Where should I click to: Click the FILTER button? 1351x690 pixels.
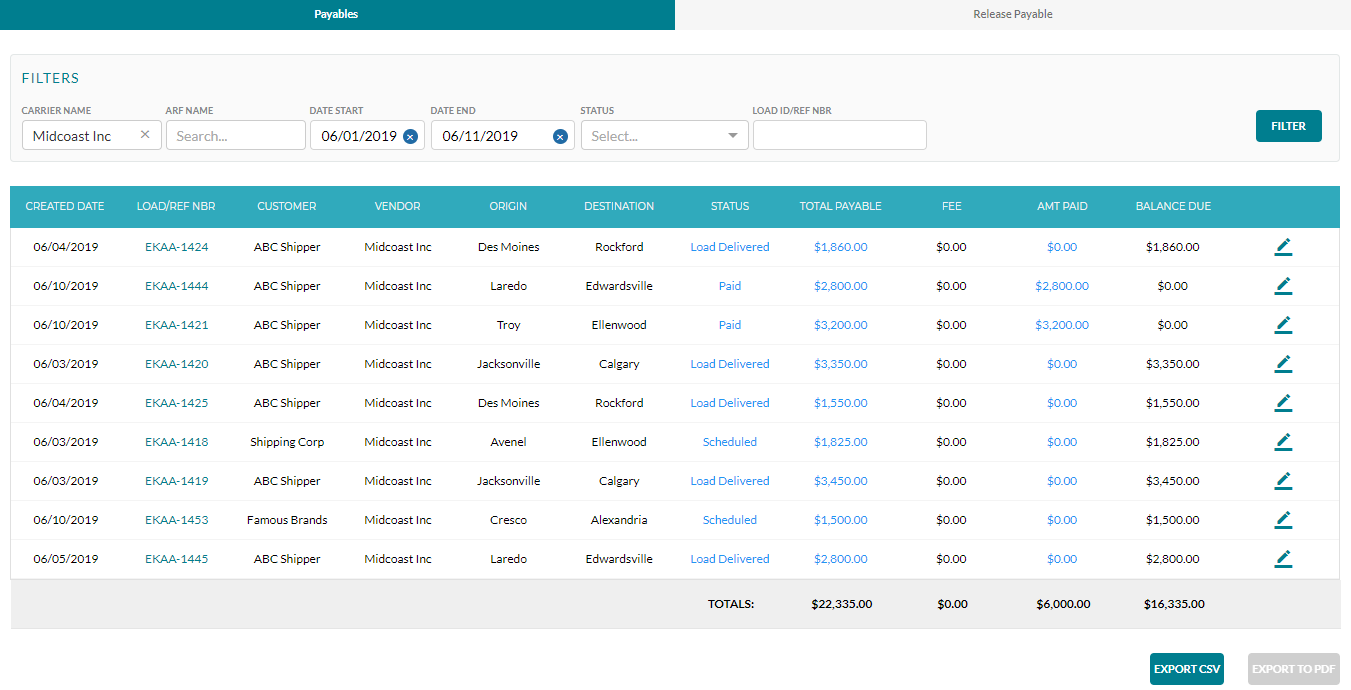point(1288,127)
